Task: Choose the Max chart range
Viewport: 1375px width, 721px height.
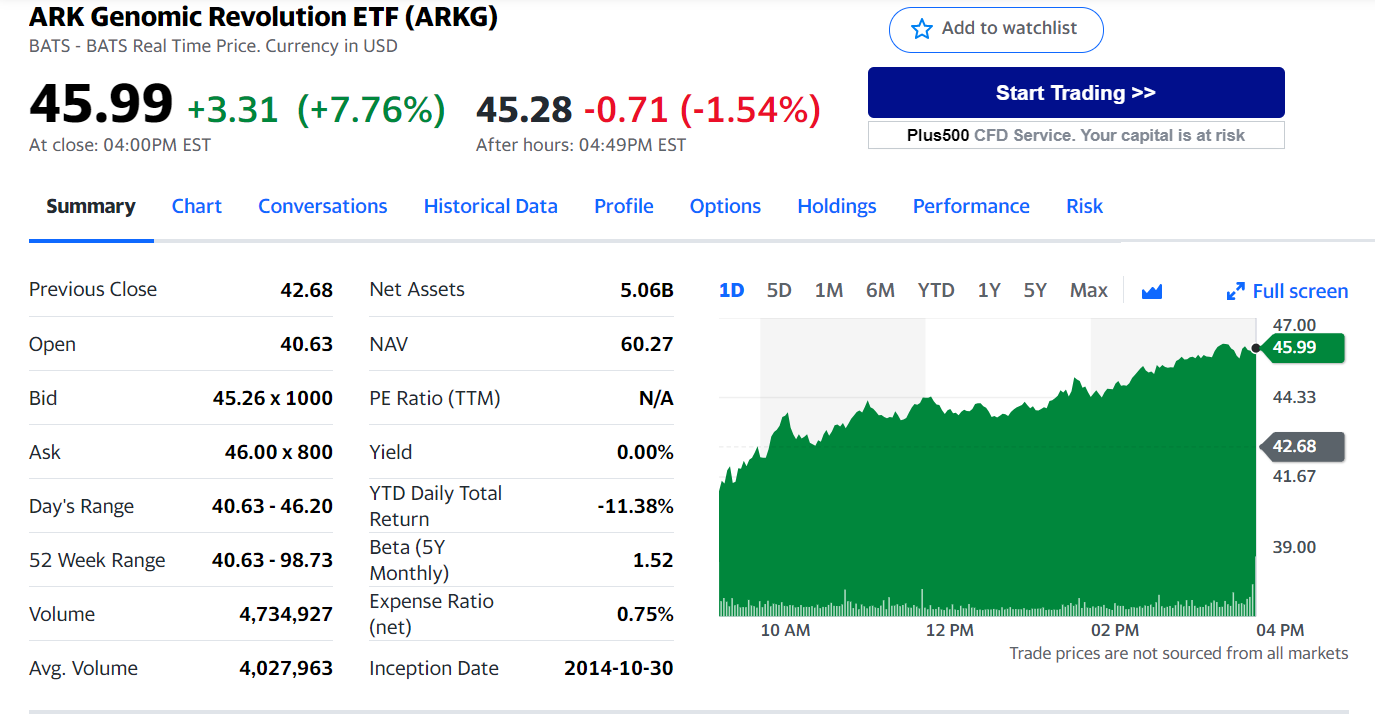Action: coord(1088,290)
